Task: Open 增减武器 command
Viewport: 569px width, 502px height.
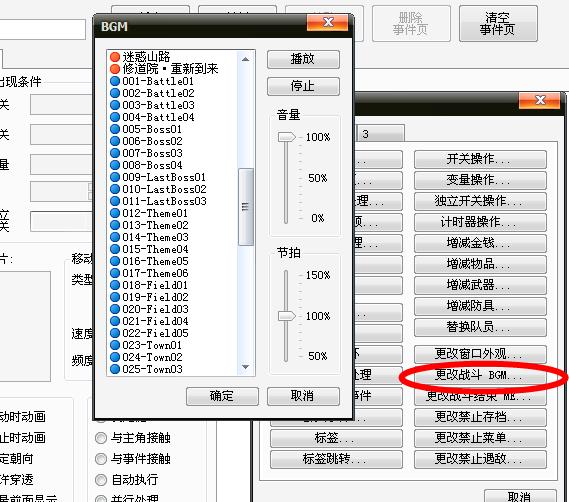Action: pos(480,285)
